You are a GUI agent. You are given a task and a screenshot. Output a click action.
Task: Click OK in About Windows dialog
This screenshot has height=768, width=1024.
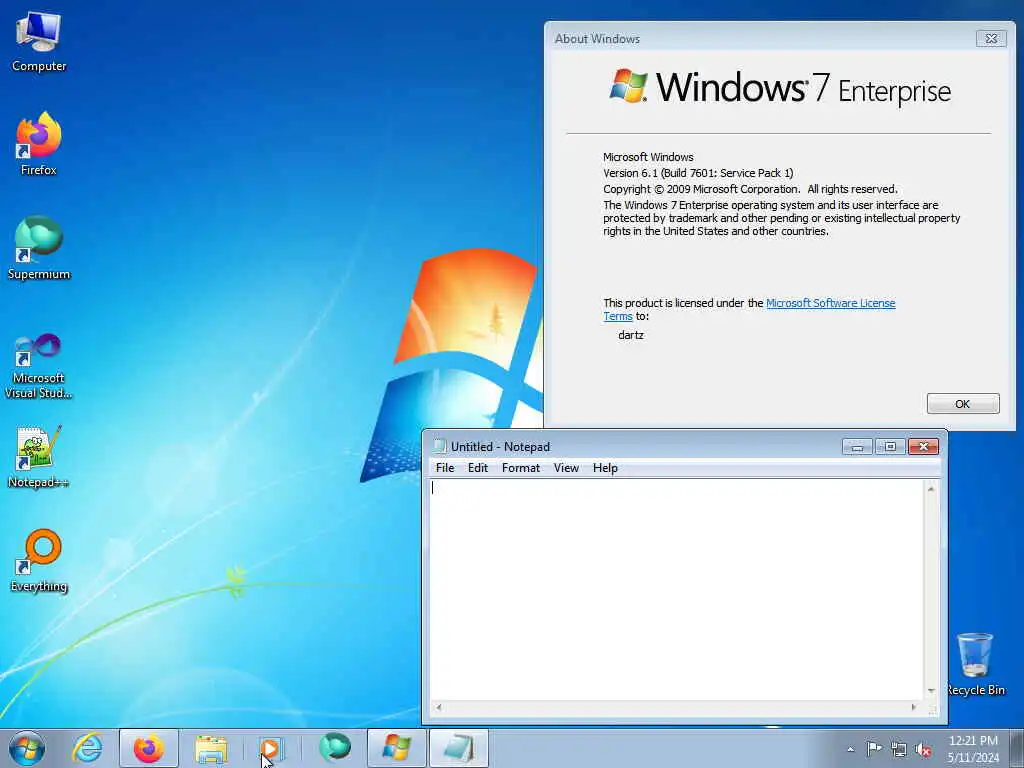[963, 404]
